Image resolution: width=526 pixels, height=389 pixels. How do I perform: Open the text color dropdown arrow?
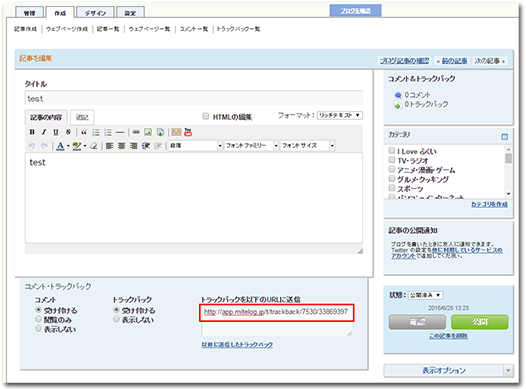pyautogui.click(x=68, y=146)
